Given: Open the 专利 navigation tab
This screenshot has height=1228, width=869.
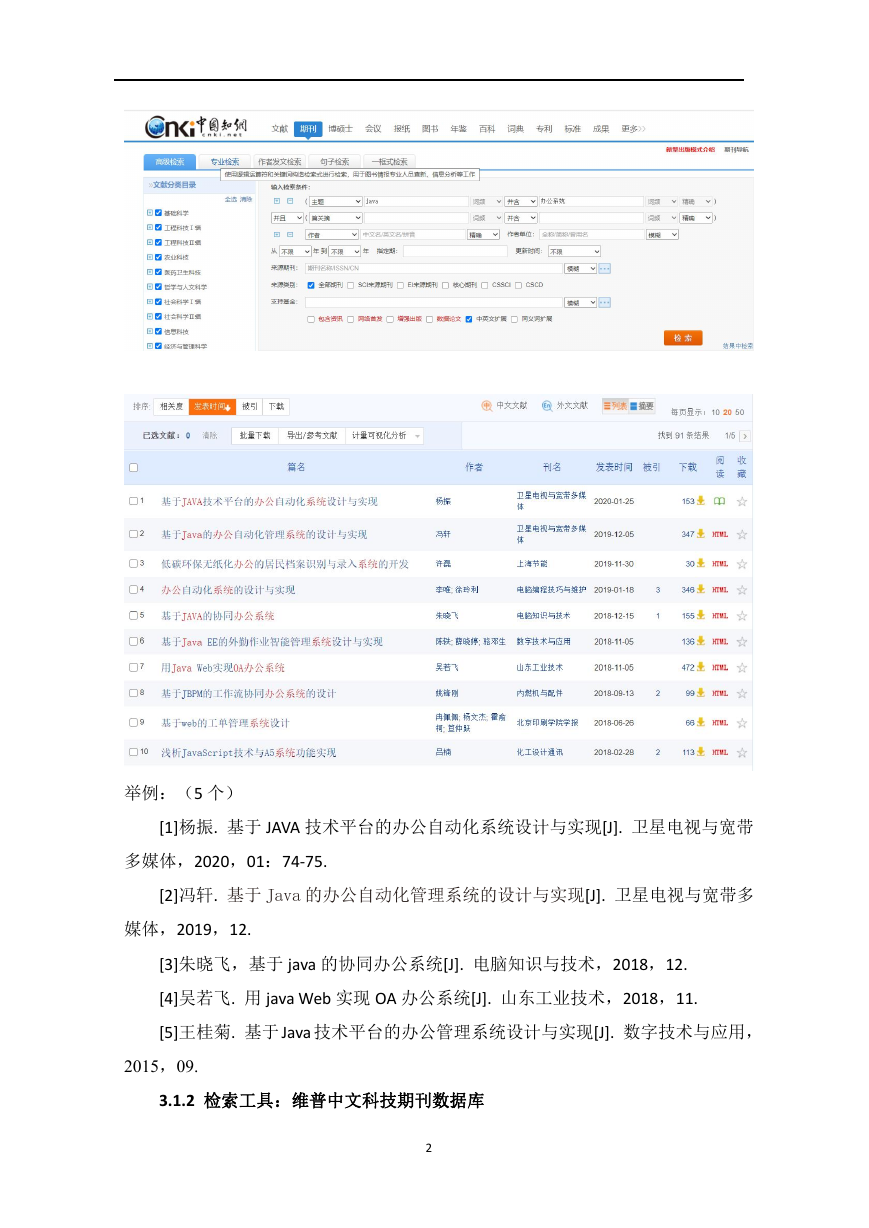Looking at the screenshot, I should pyautogui.click(x=544, y=128).
